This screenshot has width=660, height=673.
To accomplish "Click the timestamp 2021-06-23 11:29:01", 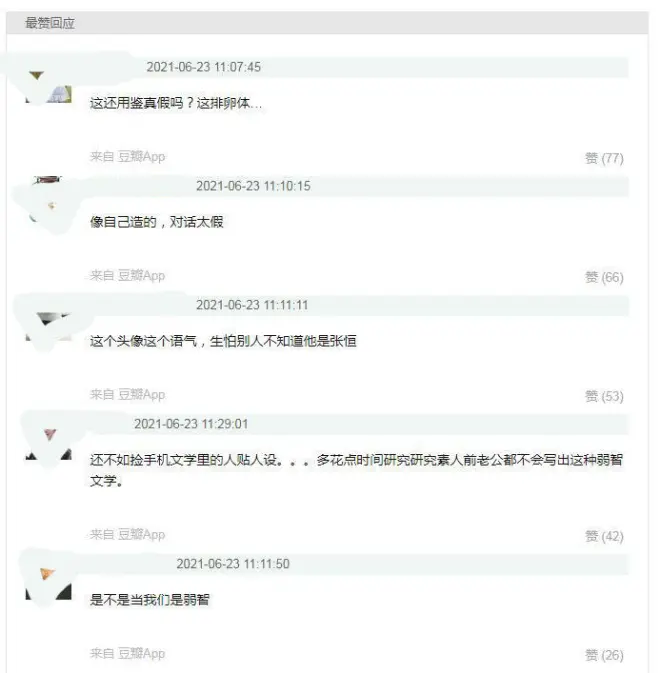I will (x=191, y=424).
